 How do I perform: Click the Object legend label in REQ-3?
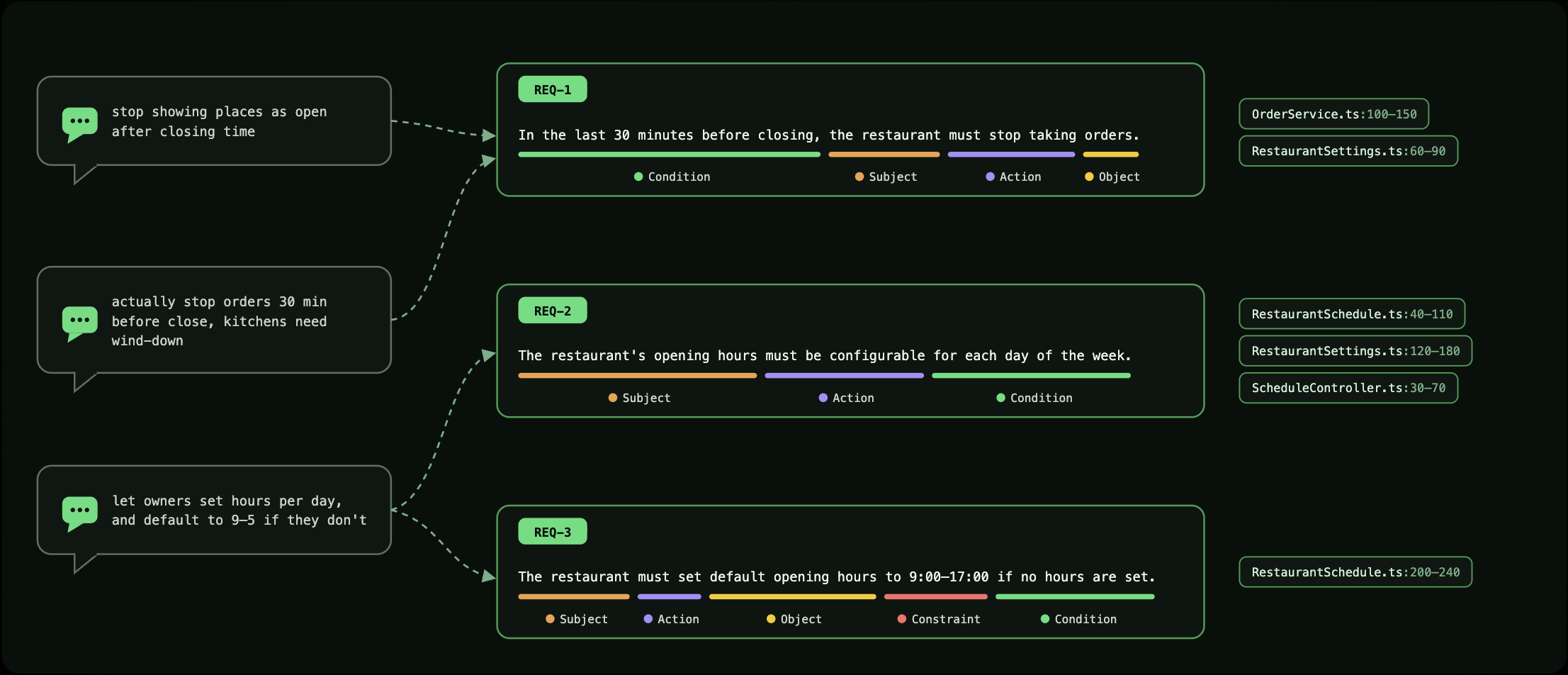[x=801, y=619]
